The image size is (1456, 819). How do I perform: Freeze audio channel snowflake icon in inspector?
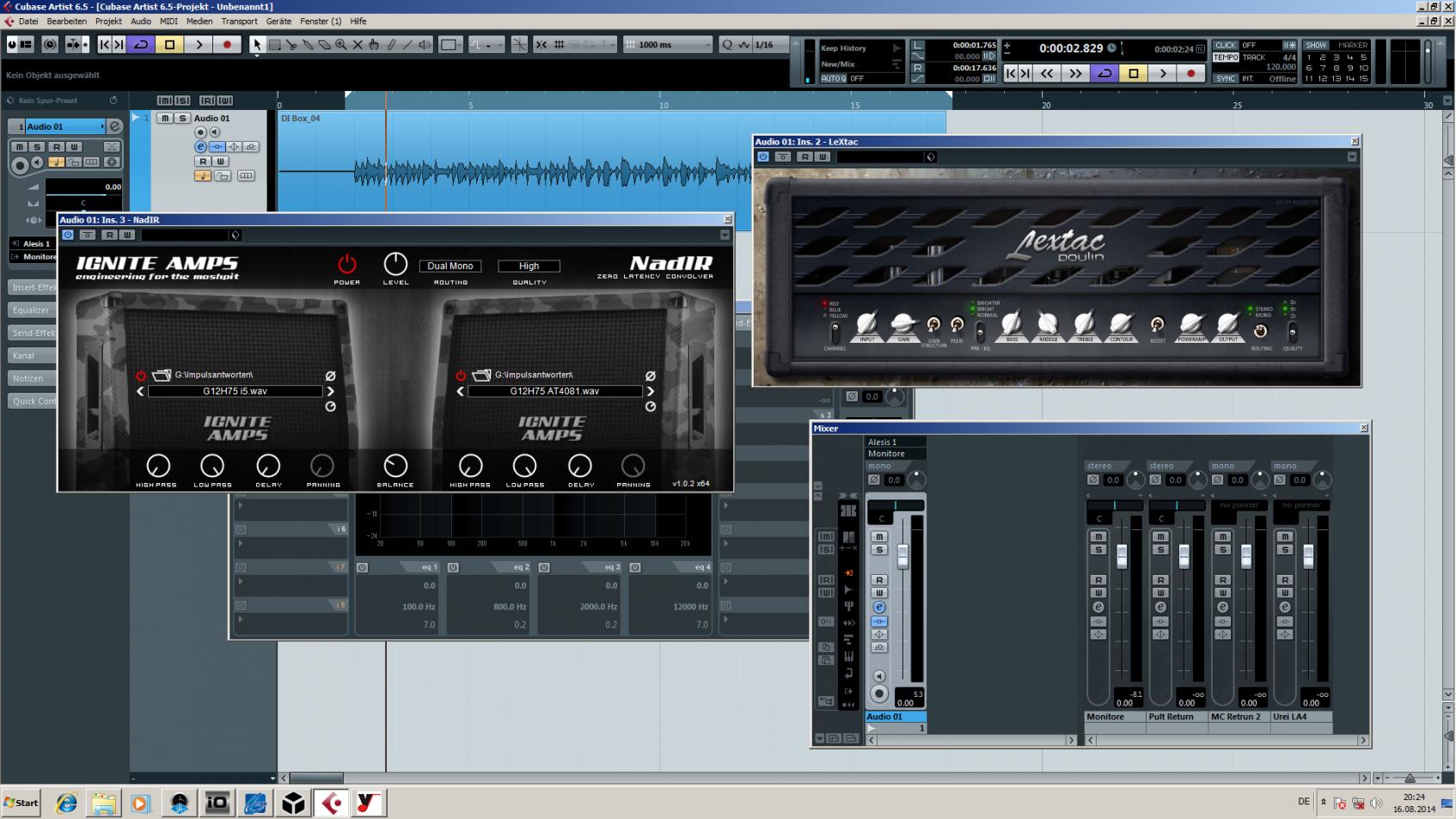pyautogui.click(x=111, y=162)
